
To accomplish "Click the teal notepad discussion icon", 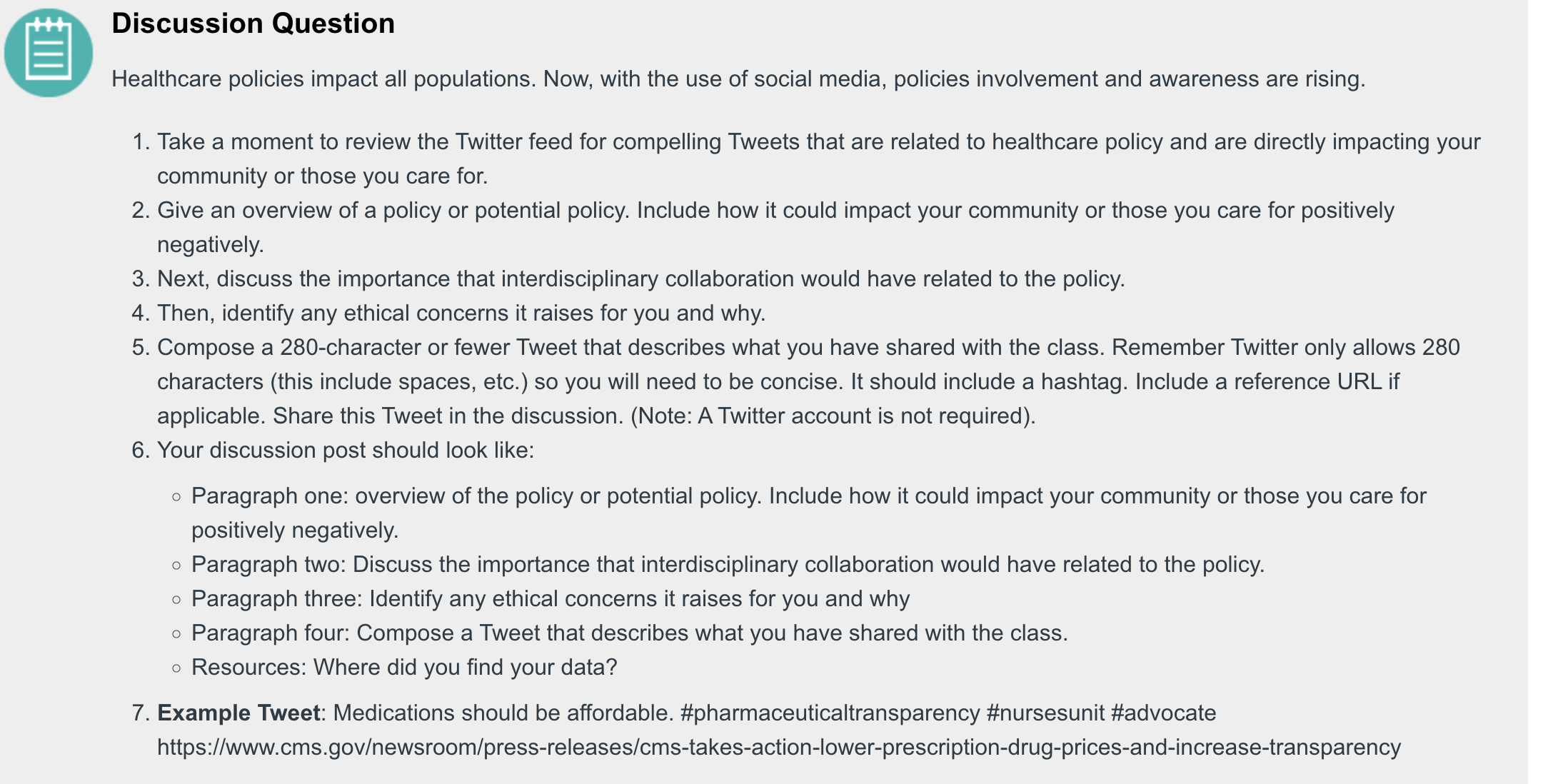I will click(x=49, y=53).
